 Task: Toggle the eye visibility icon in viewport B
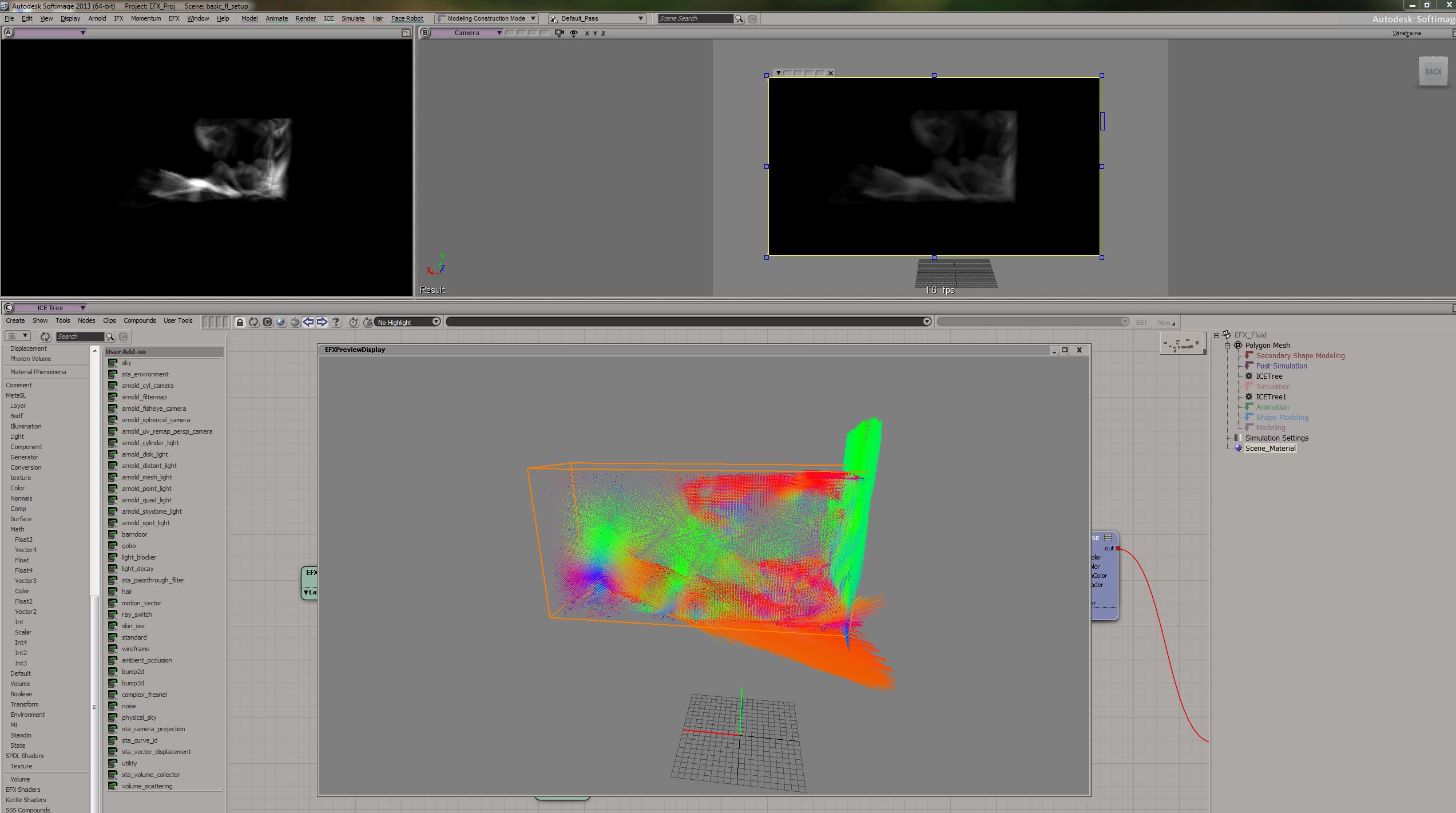573,33
